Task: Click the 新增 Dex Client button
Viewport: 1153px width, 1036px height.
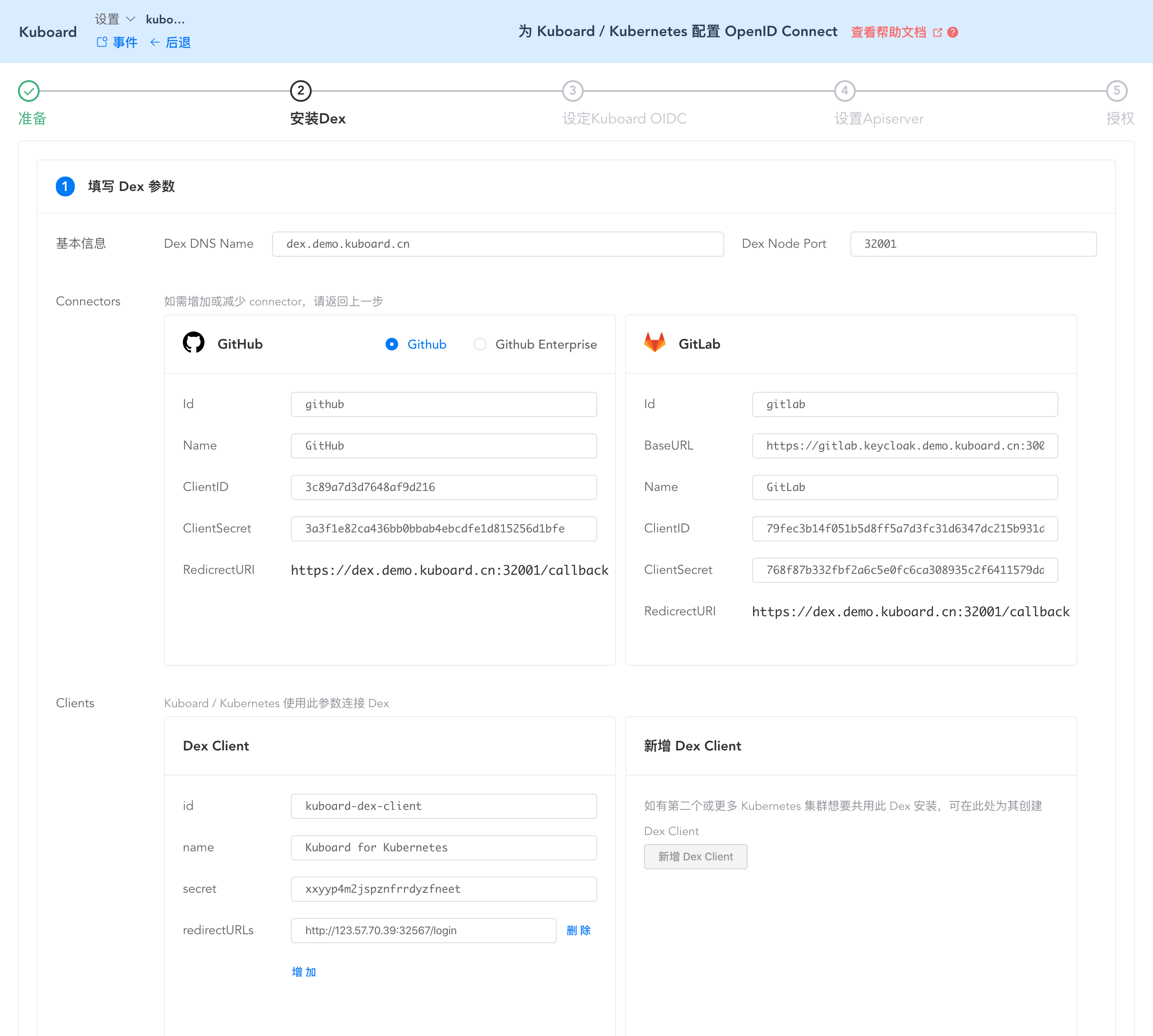Action: click(x=695, y=856)
